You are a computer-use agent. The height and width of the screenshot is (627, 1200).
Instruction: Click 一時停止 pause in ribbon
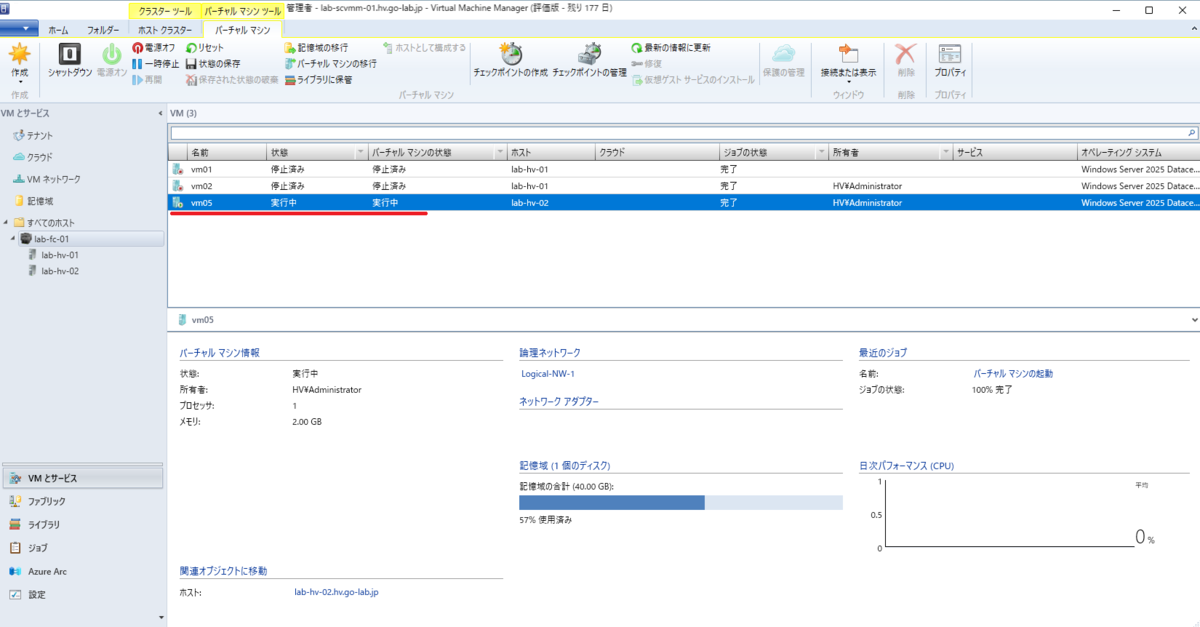point(155,64)
